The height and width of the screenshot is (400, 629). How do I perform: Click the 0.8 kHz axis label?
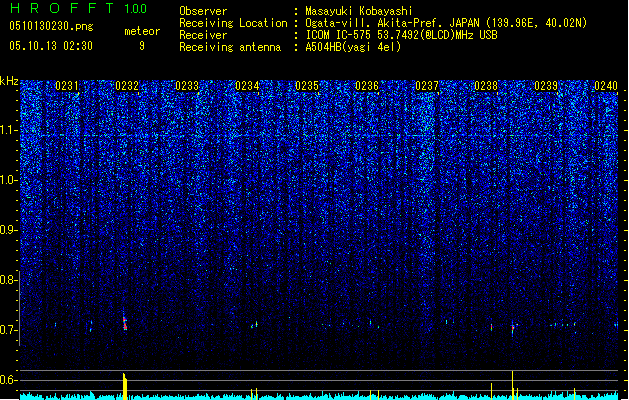click(x=9, y=280)
